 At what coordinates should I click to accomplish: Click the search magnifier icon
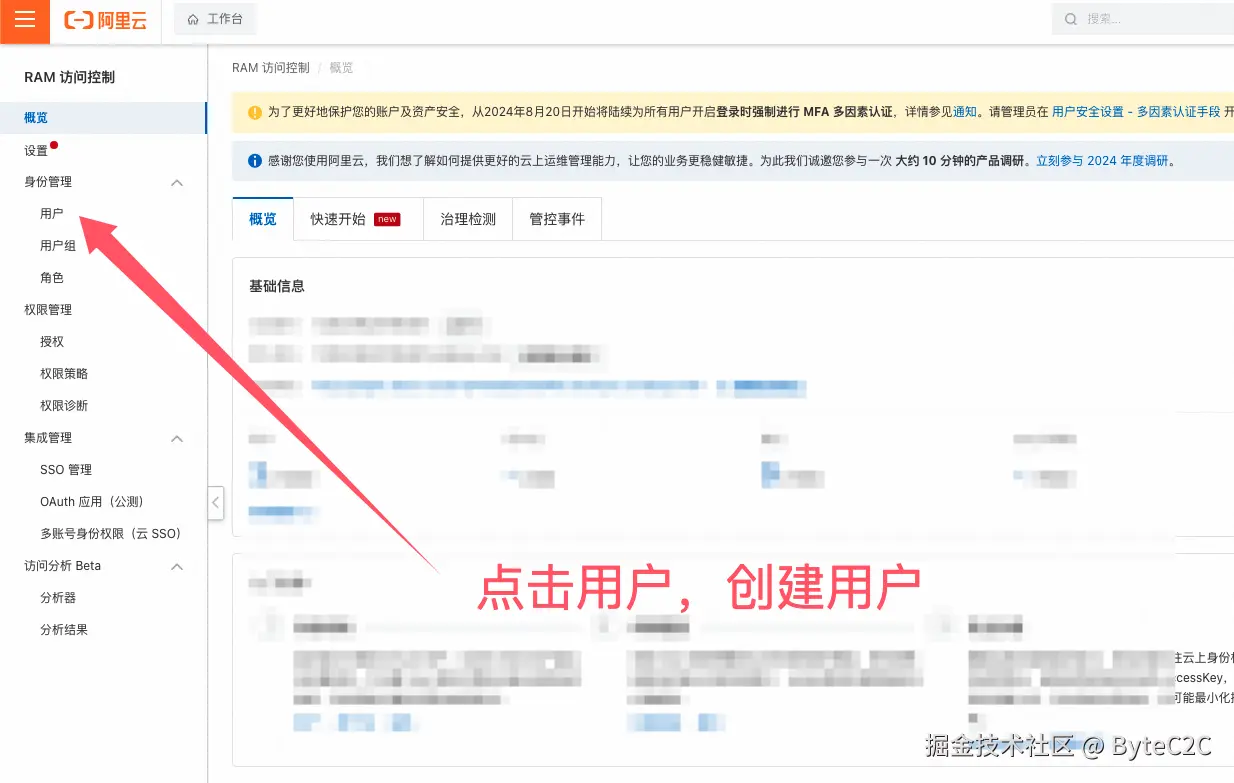pyautogui.click(x=1071, y=19)
